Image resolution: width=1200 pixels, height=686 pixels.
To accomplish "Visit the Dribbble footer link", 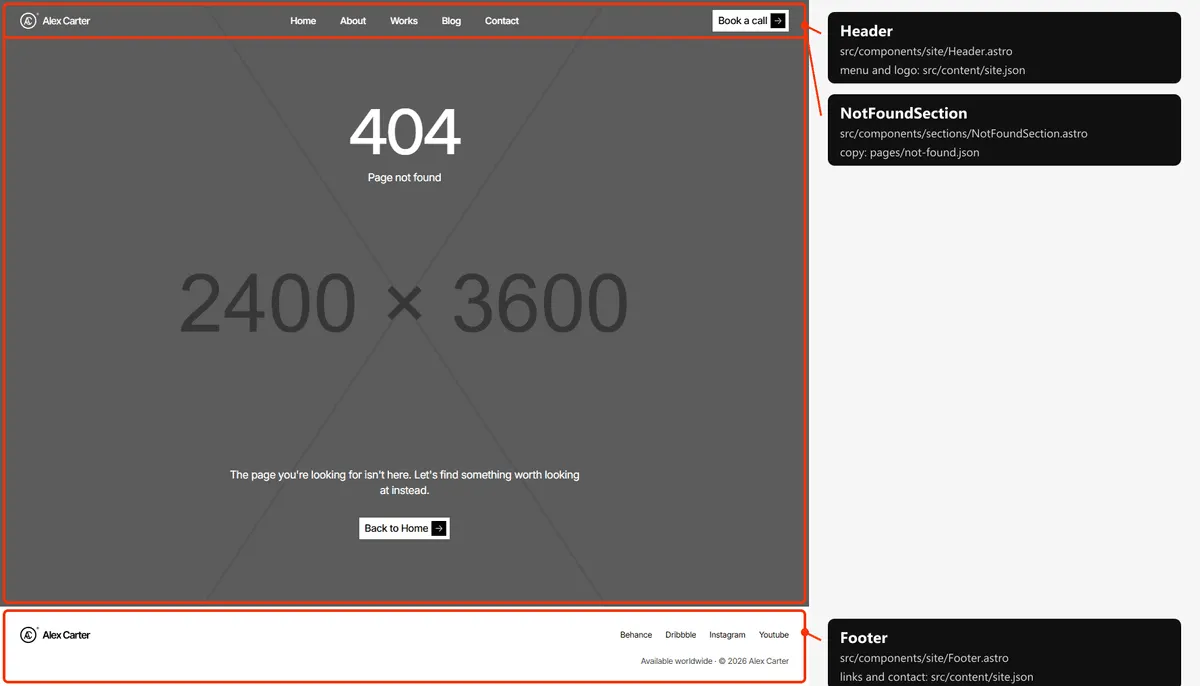I will (x=681, y=635).
